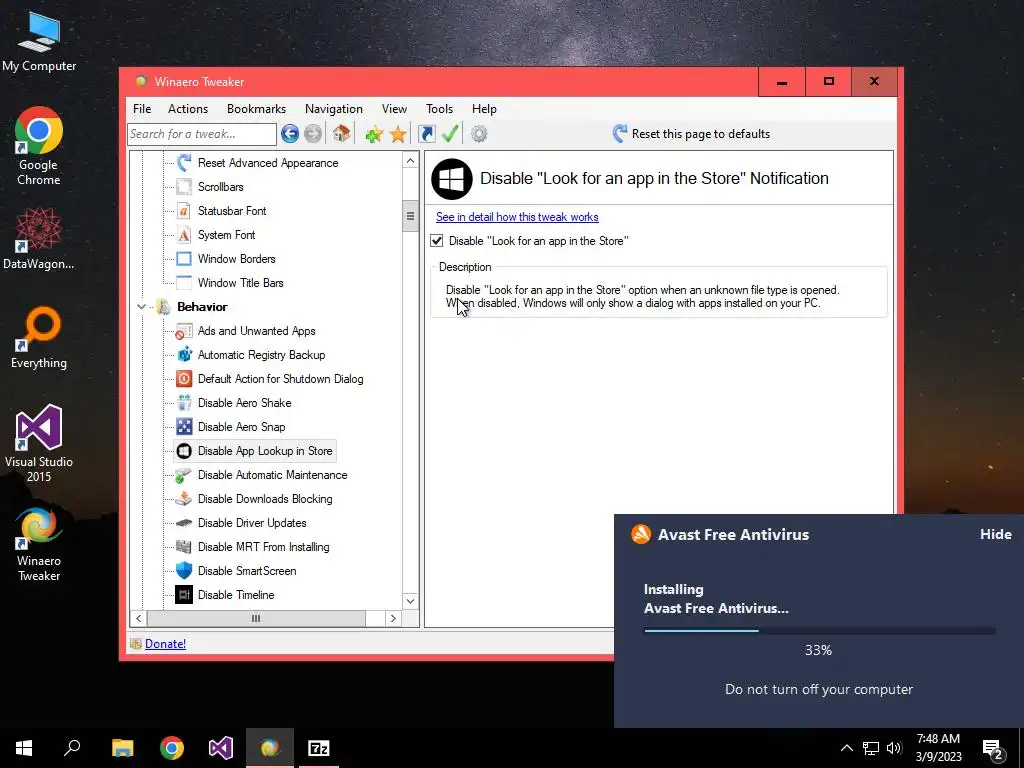The width and height of the screenshot is (1024, 768).
Task: Open 7-Zip from the taskbar
Action: [x=319, y=748]
